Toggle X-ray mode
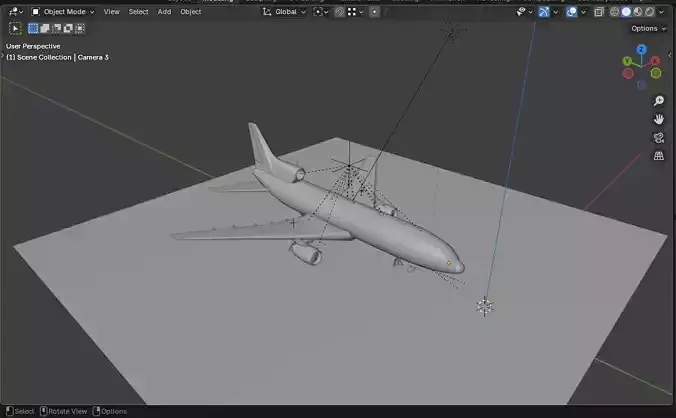Viewport: 676px width, 418px height. 599,12
